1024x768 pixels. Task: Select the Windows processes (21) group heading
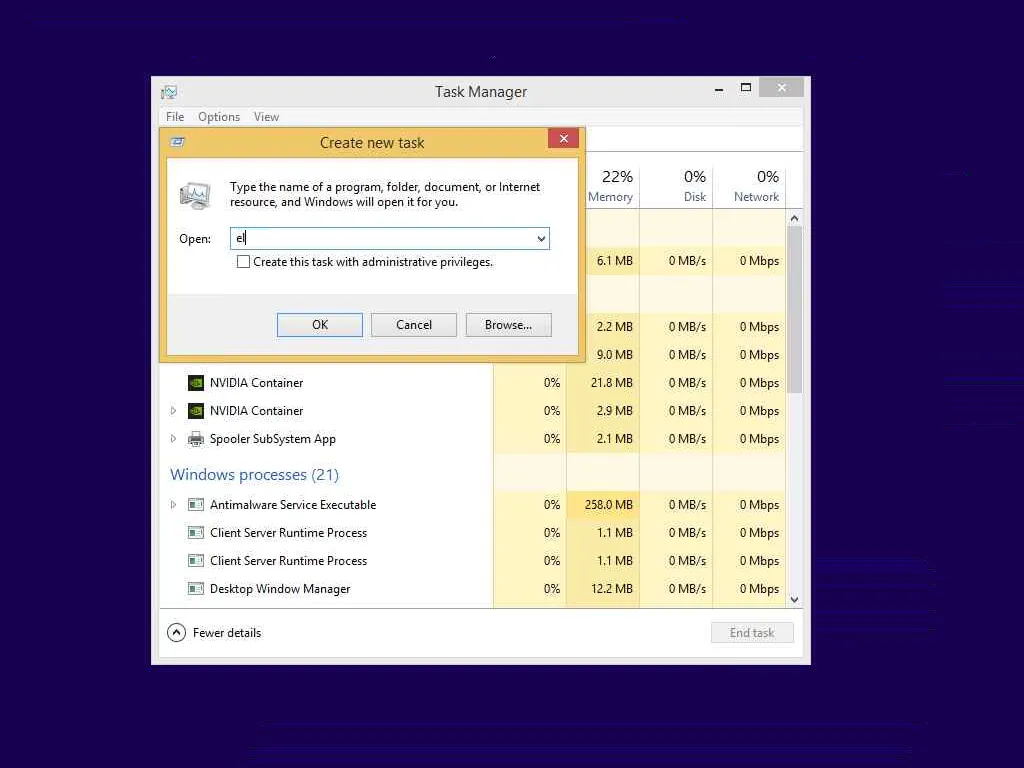(x=255, y=475)
